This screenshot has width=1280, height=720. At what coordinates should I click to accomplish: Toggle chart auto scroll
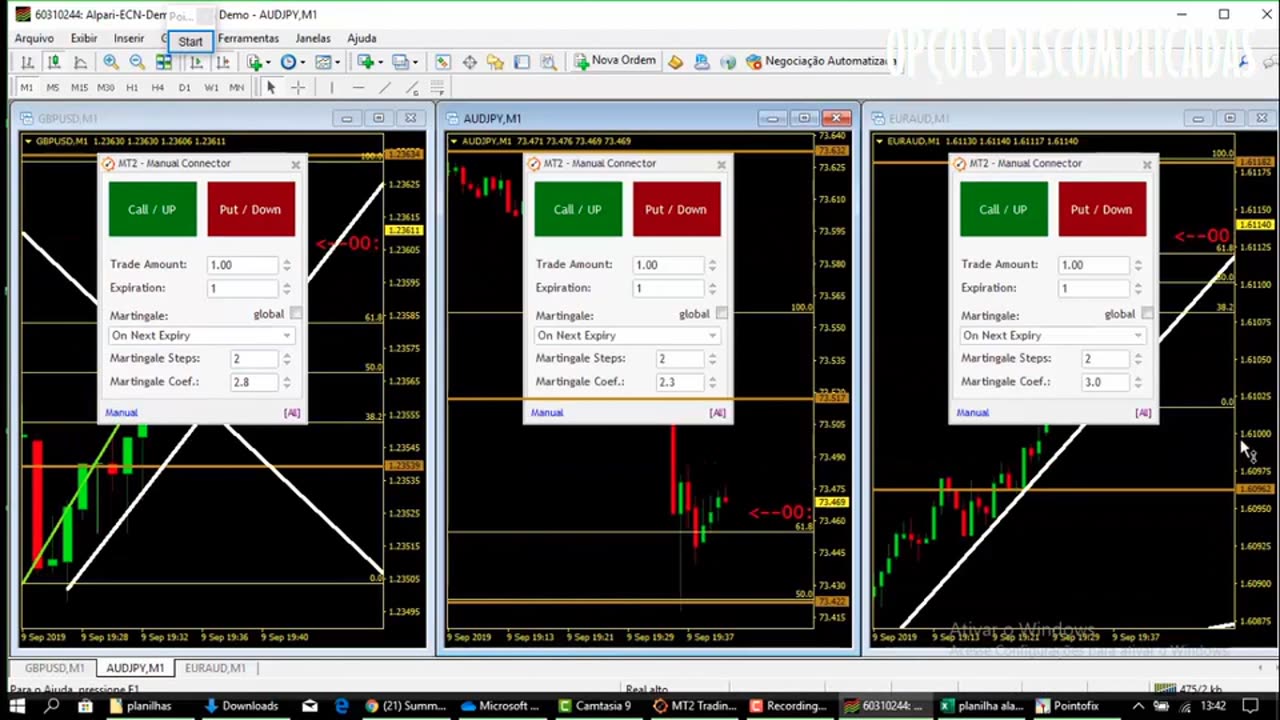196,62
